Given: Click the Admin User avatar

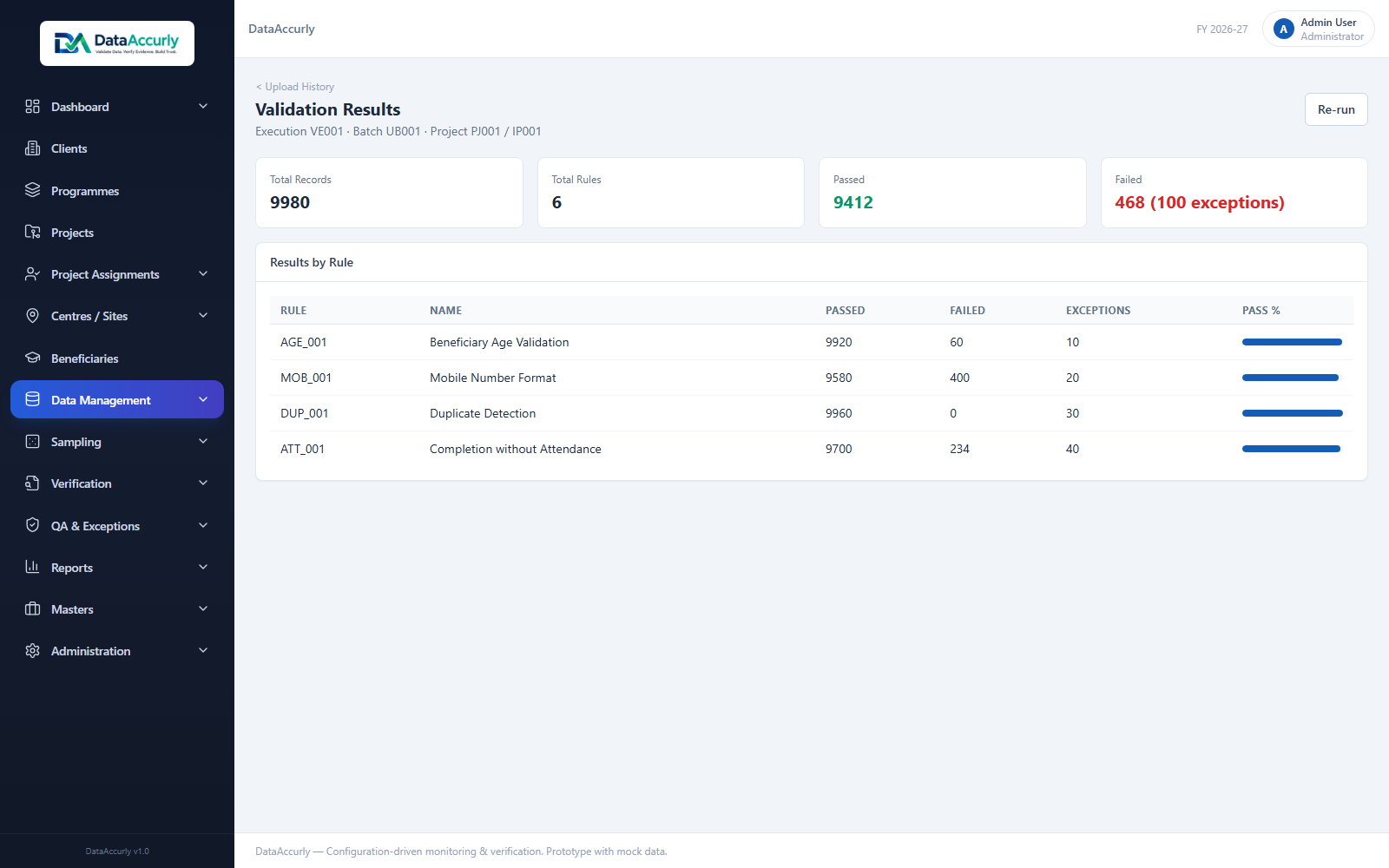Looking at the screenshot, I should click(x=1283, y=30).
